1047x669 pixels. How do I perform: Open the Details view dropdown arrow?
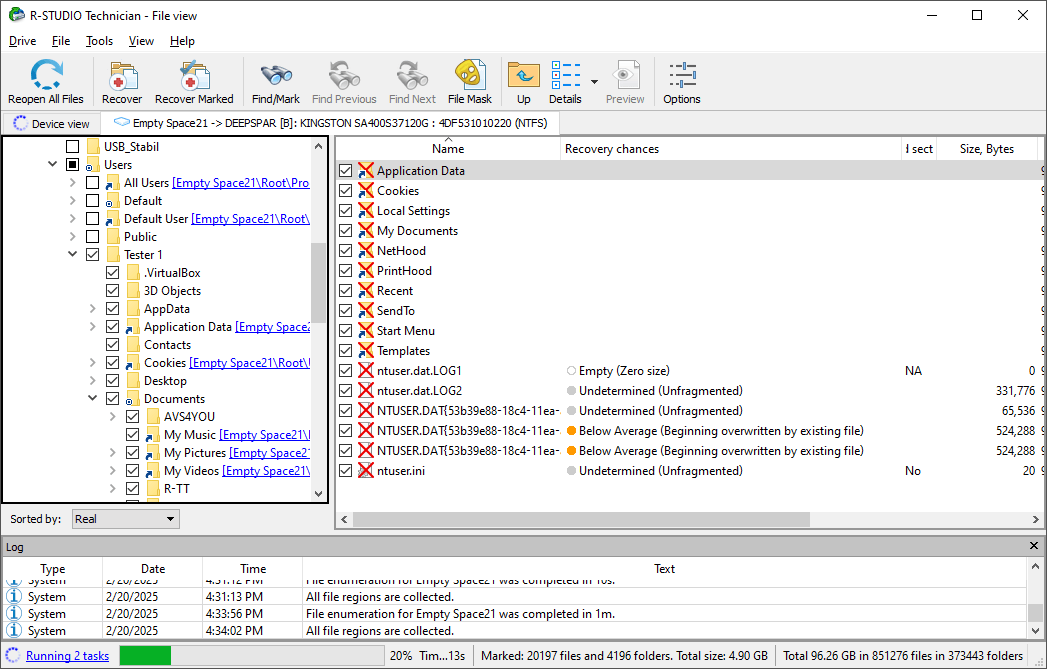tap(594, 82)
